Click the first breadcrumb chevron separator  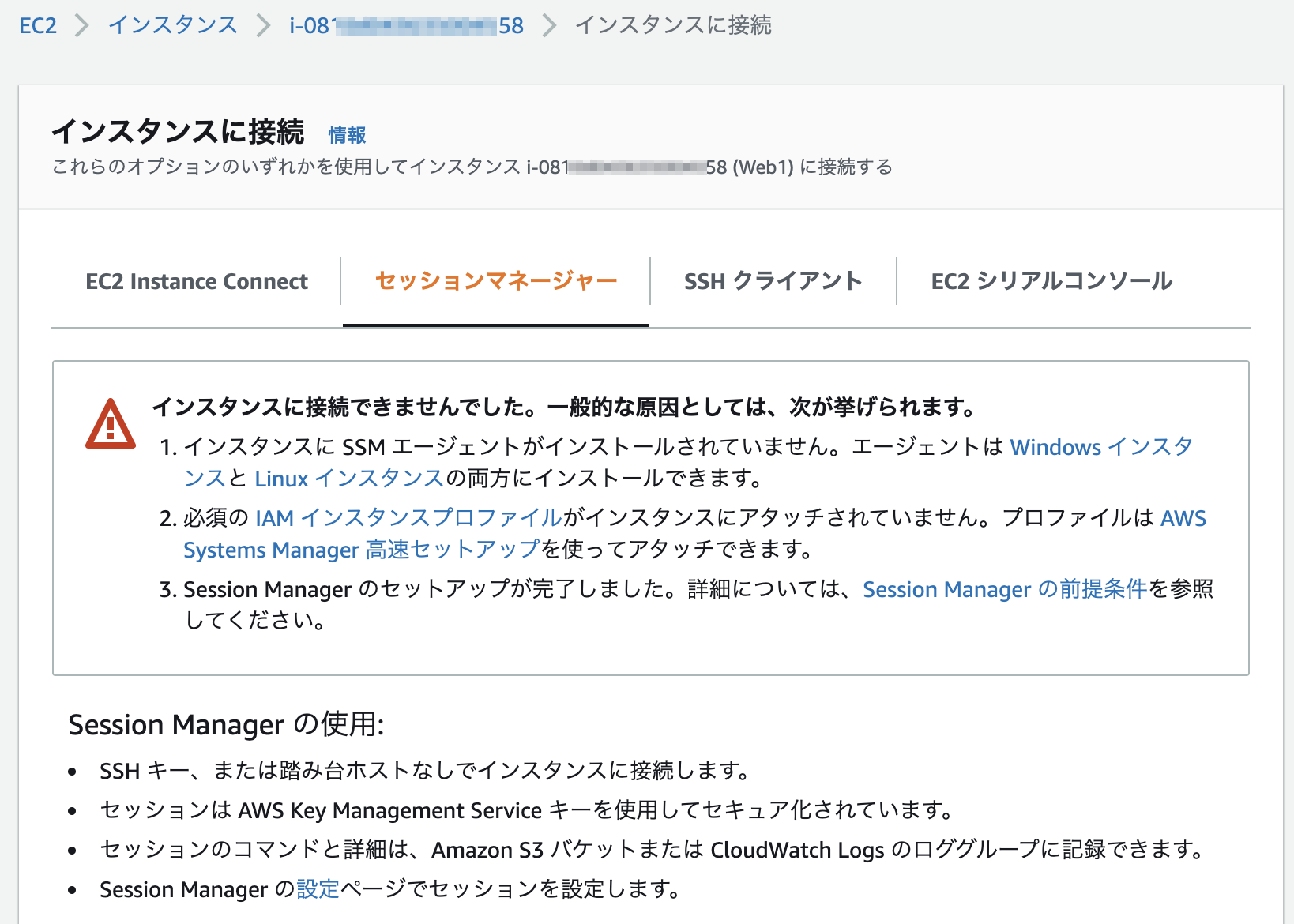click(x=81, y=25)
